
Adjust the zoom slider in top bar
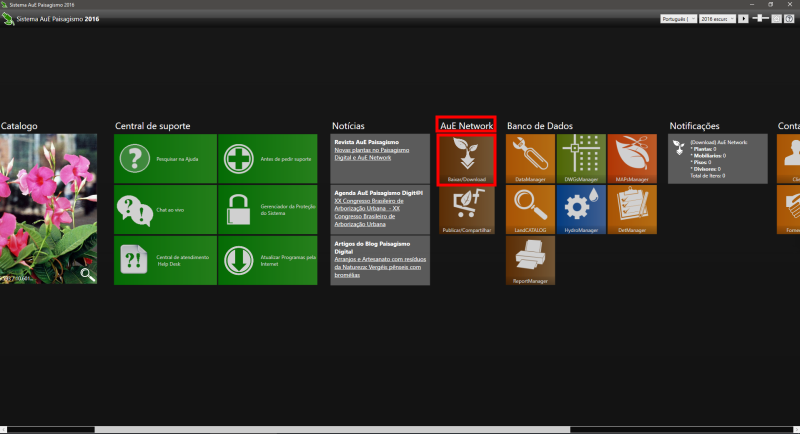(761, 19)
